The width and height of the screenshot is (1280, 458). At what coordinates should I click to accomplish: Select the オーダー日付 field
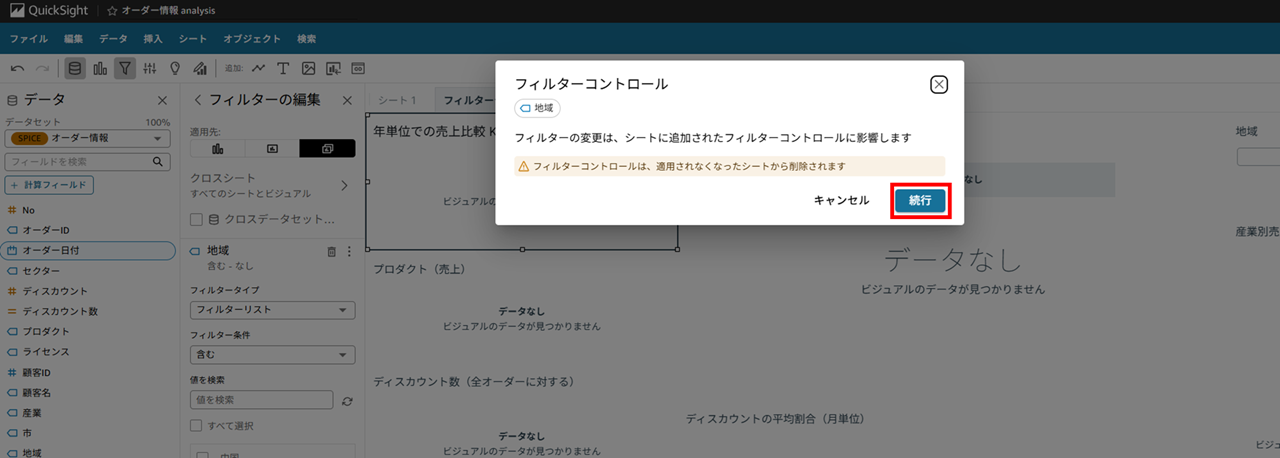[88, 250]
